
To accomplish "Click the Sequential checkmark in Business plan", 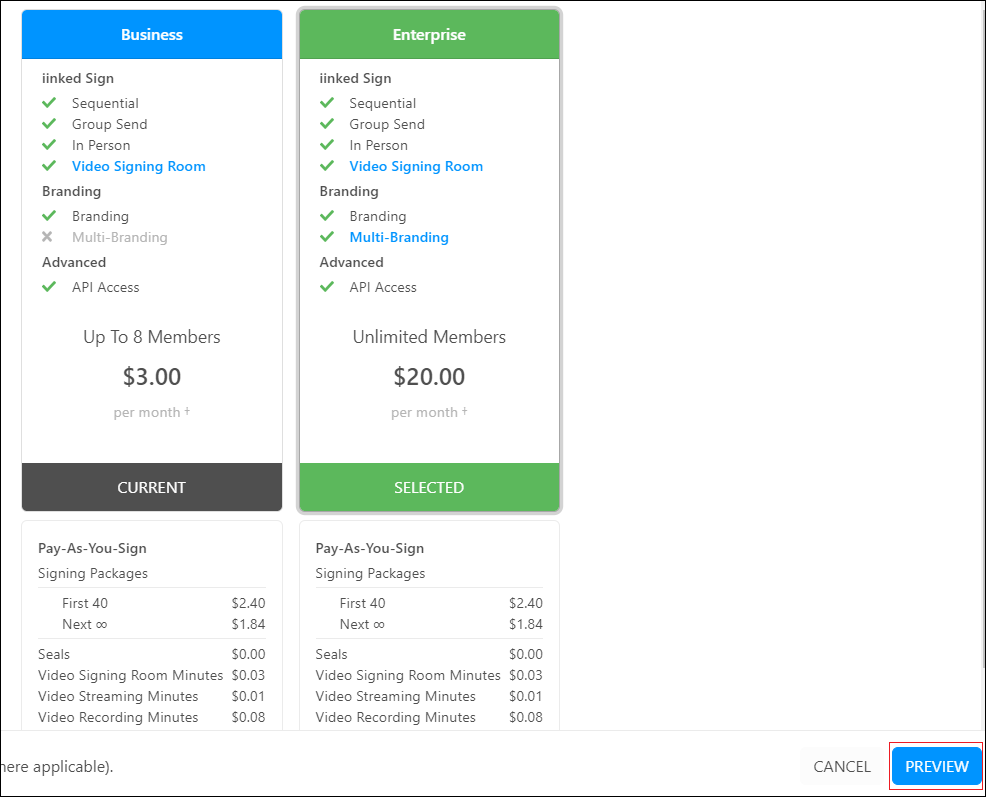I will (49, 103).
